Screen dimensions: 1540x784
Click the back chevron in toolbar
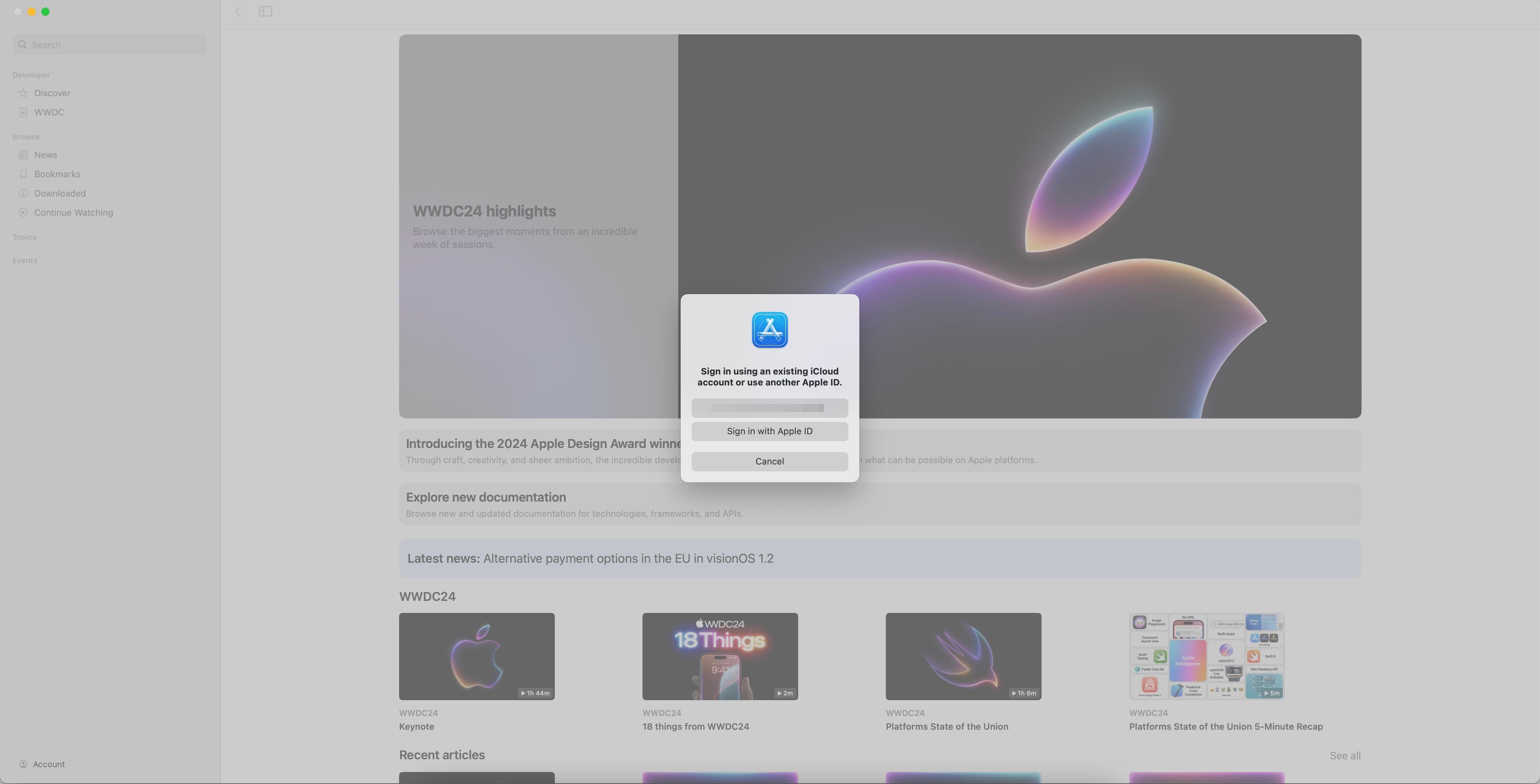coord(238,11)
